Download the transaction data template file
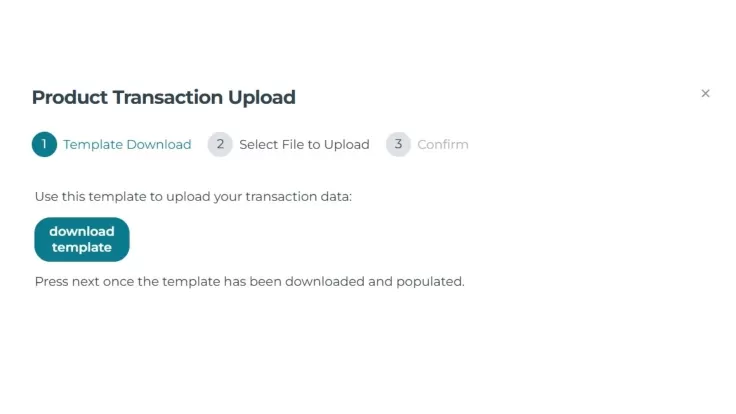 [x=82, y=239]
